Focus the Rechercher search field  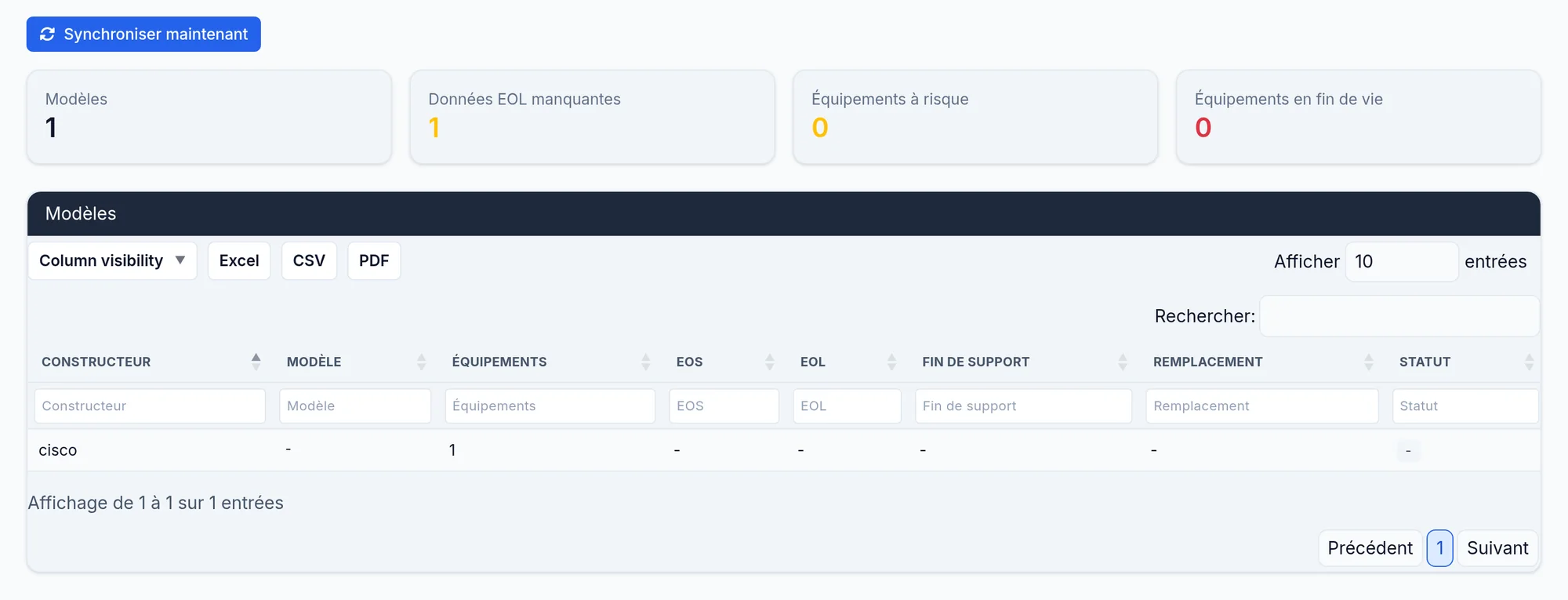tap(1399, 316)
